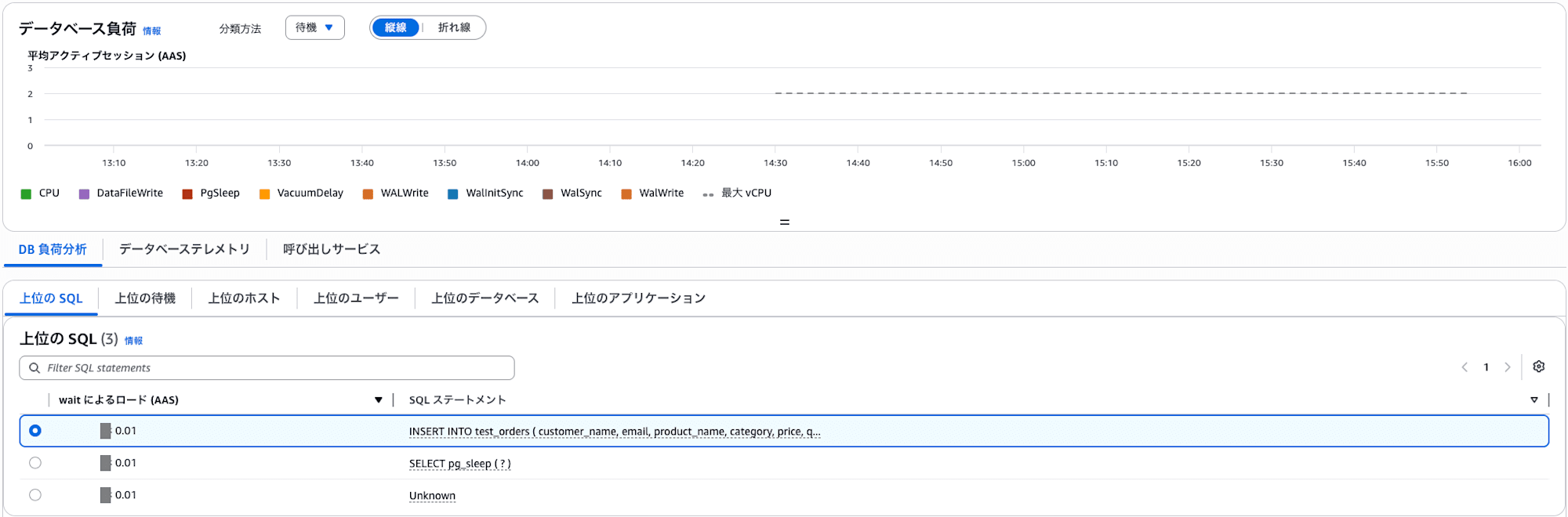This screenshot has height=517, width=1568.
Task: Switch to 上位の待機 tab
Action: [145, 298]
